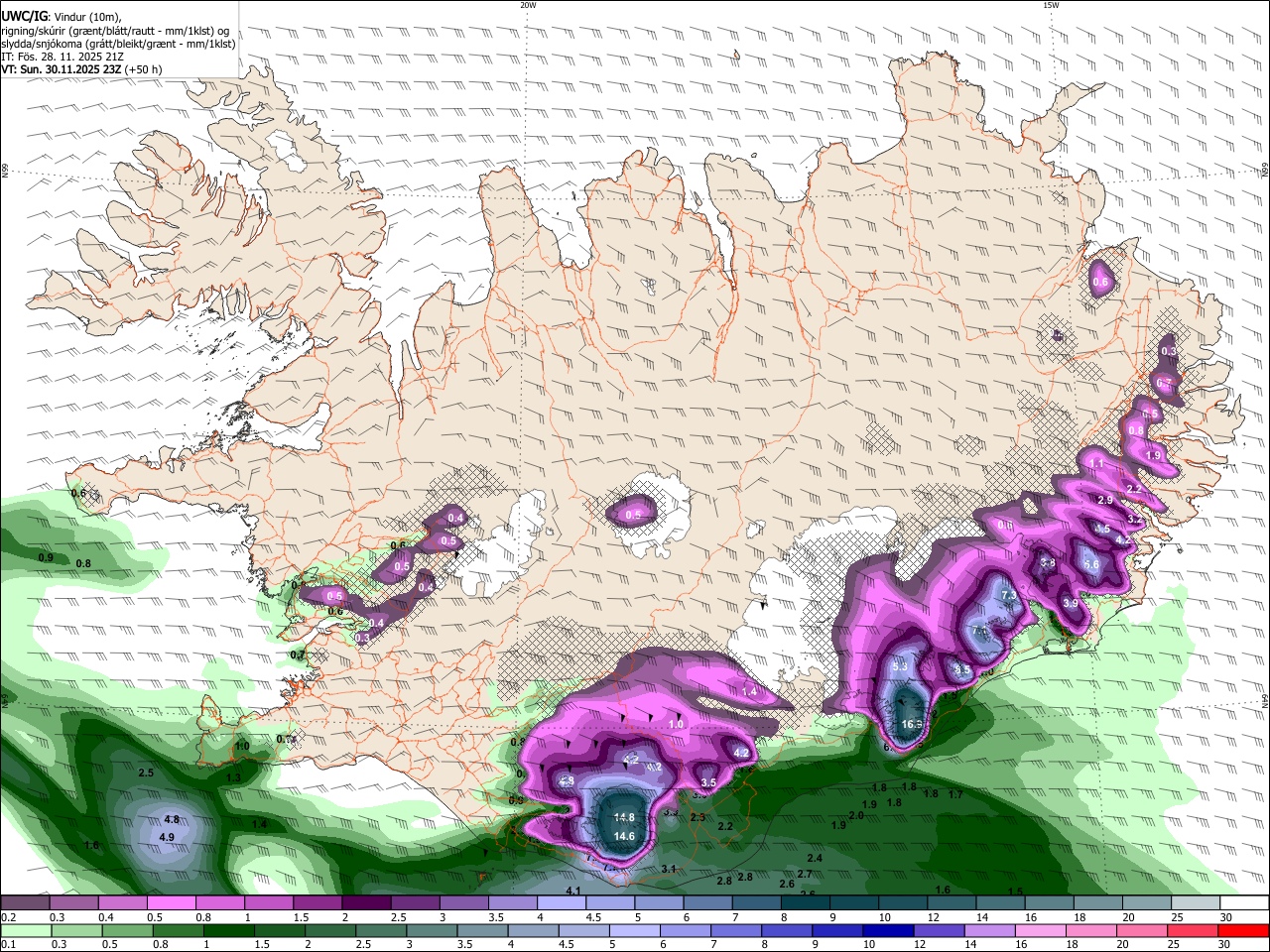Click the red 30 swatch in the rain legend
The image size is (1270, 952).
coord(1242,930)
